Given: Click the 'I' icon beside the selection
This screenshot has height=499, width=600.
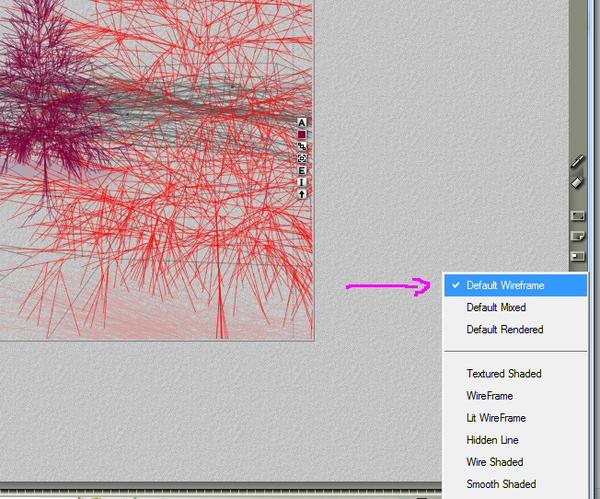Looking at the screenshot, I should 302,182.
